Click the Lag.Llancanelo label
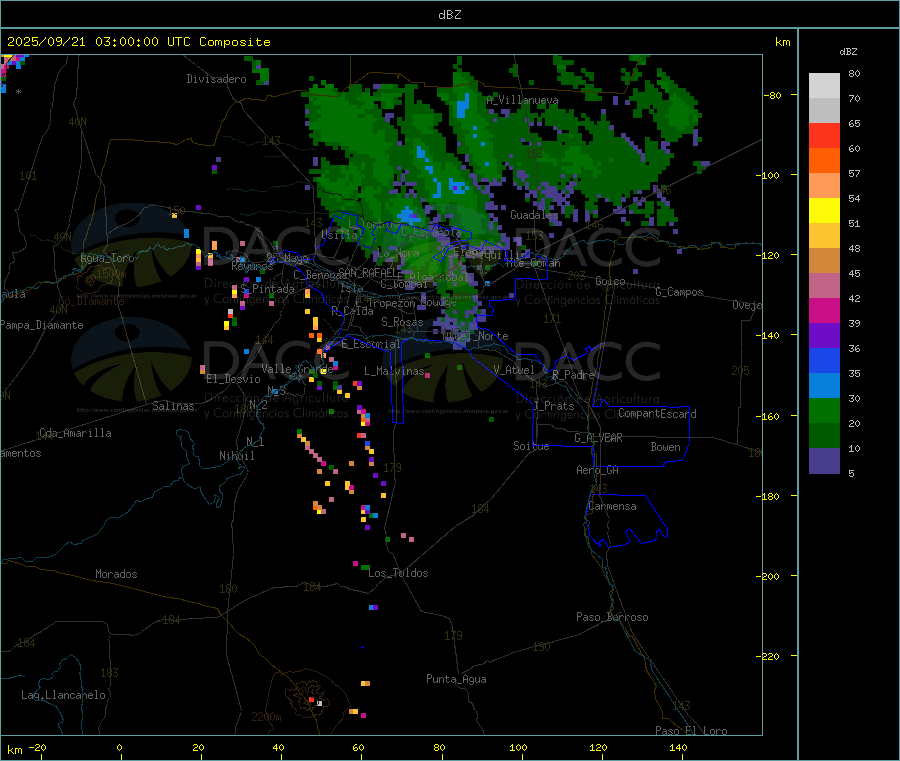This screenshot has height=761, width=900. coord(63,695)
